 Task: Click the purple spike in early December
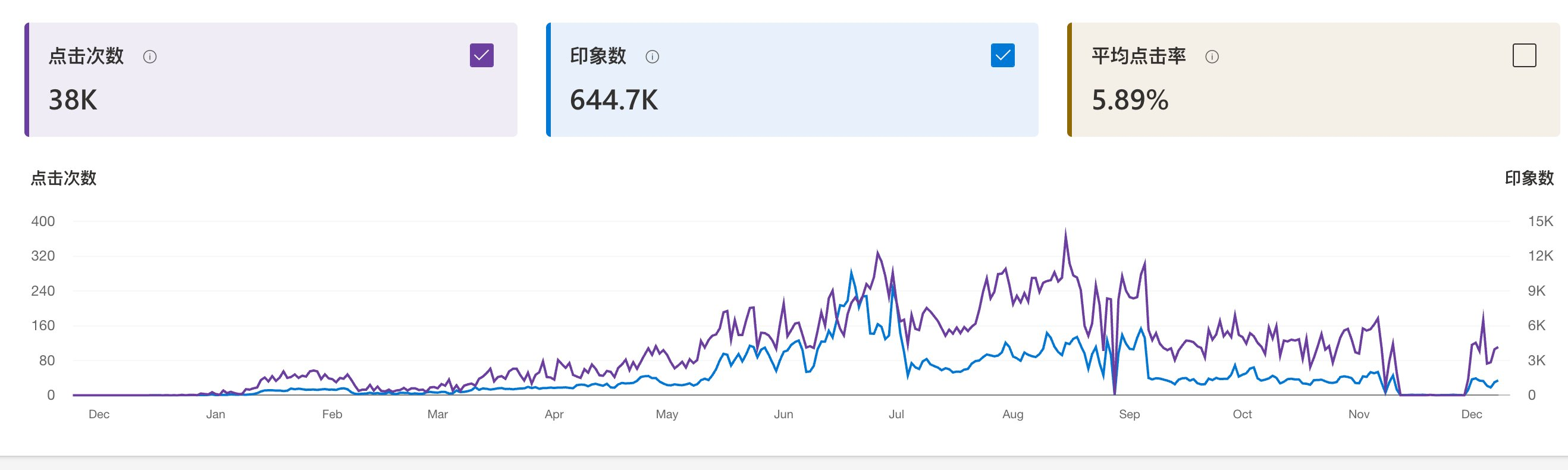(x=1483, y=312)
